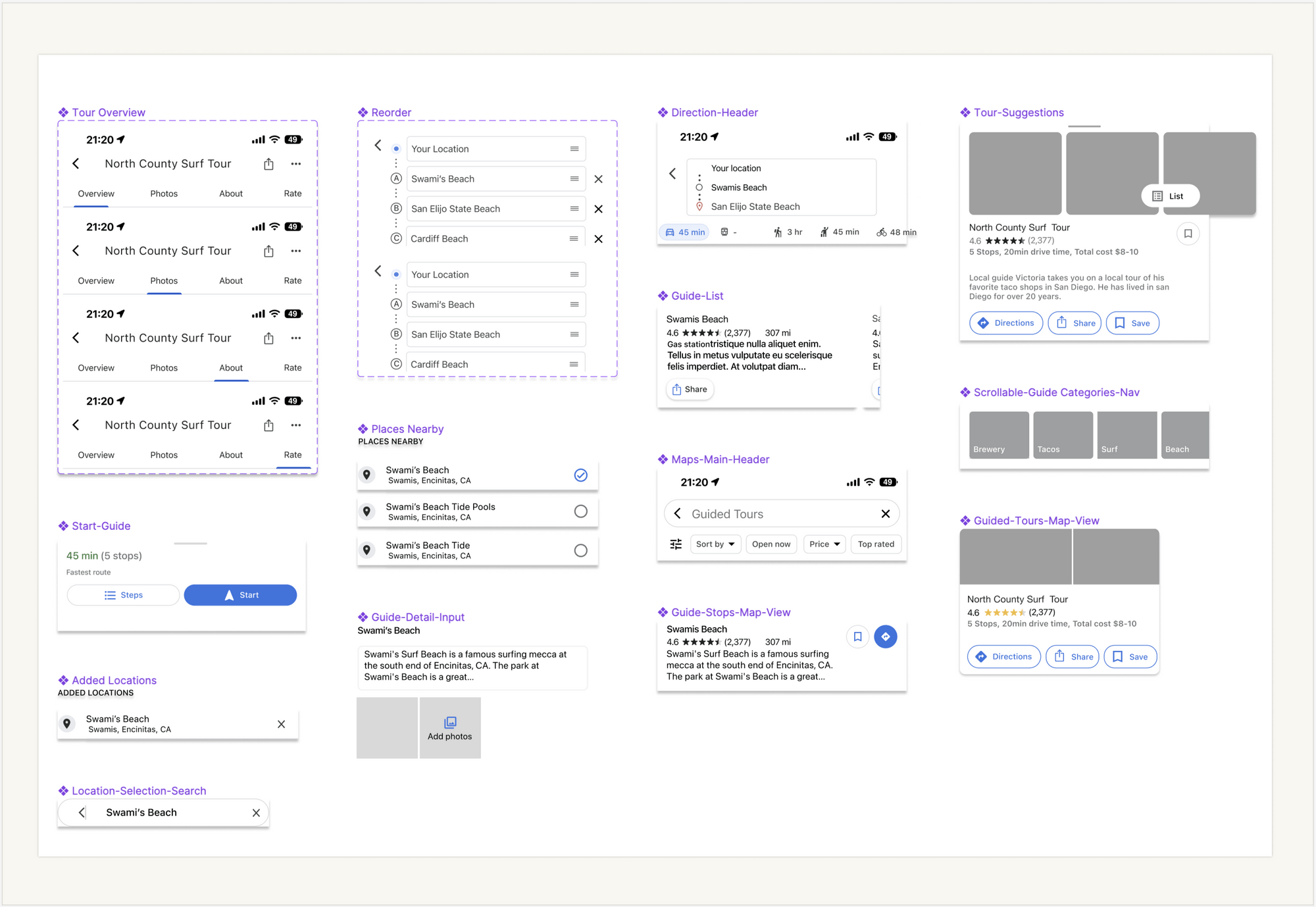Select the 48 min cycling travel mode

point(897,232)
